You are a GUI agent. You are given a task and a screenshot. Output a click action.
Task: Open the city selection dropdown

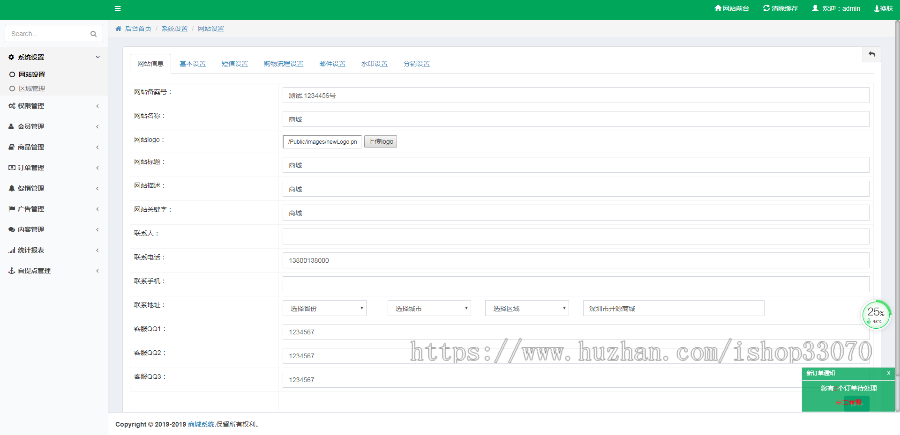click(x=429, y=308)
